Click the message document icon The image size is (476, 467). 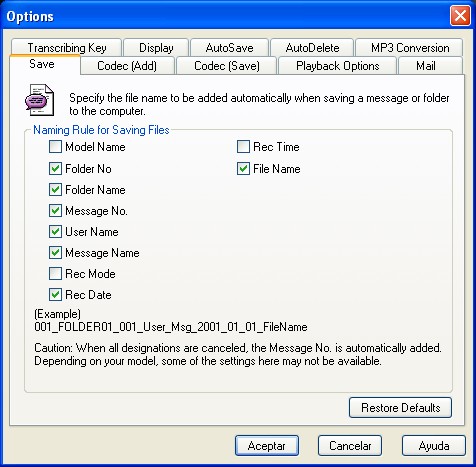(x=39, y=100)
